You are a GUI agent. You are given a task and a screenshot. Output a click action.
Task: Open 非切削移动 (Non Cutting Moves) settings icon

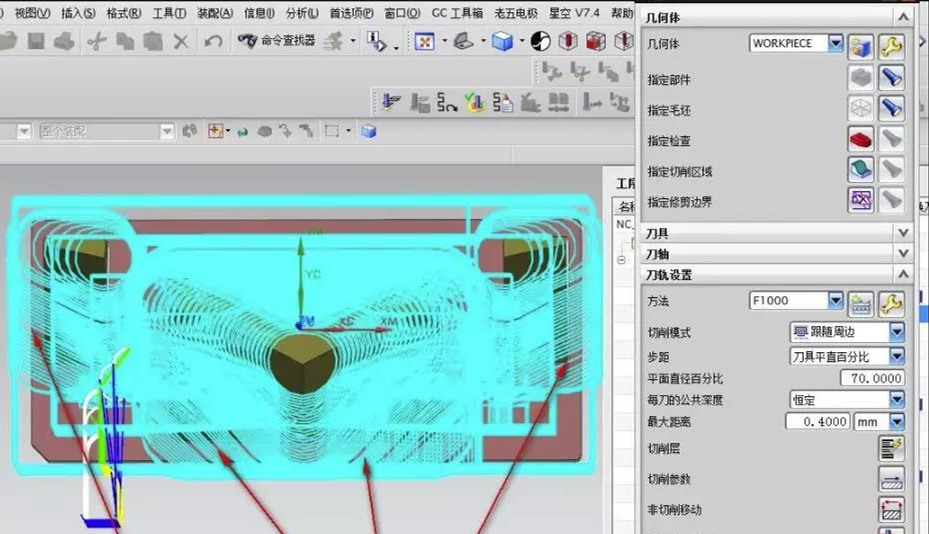pos(891,510)
